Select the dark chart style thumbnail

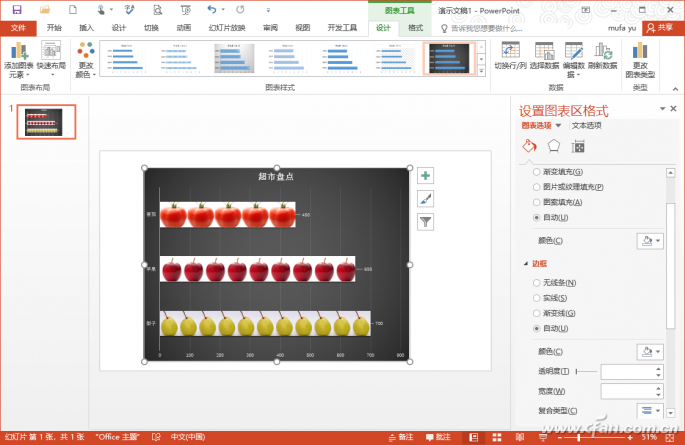pyautogui.click(x=449, y=59)
